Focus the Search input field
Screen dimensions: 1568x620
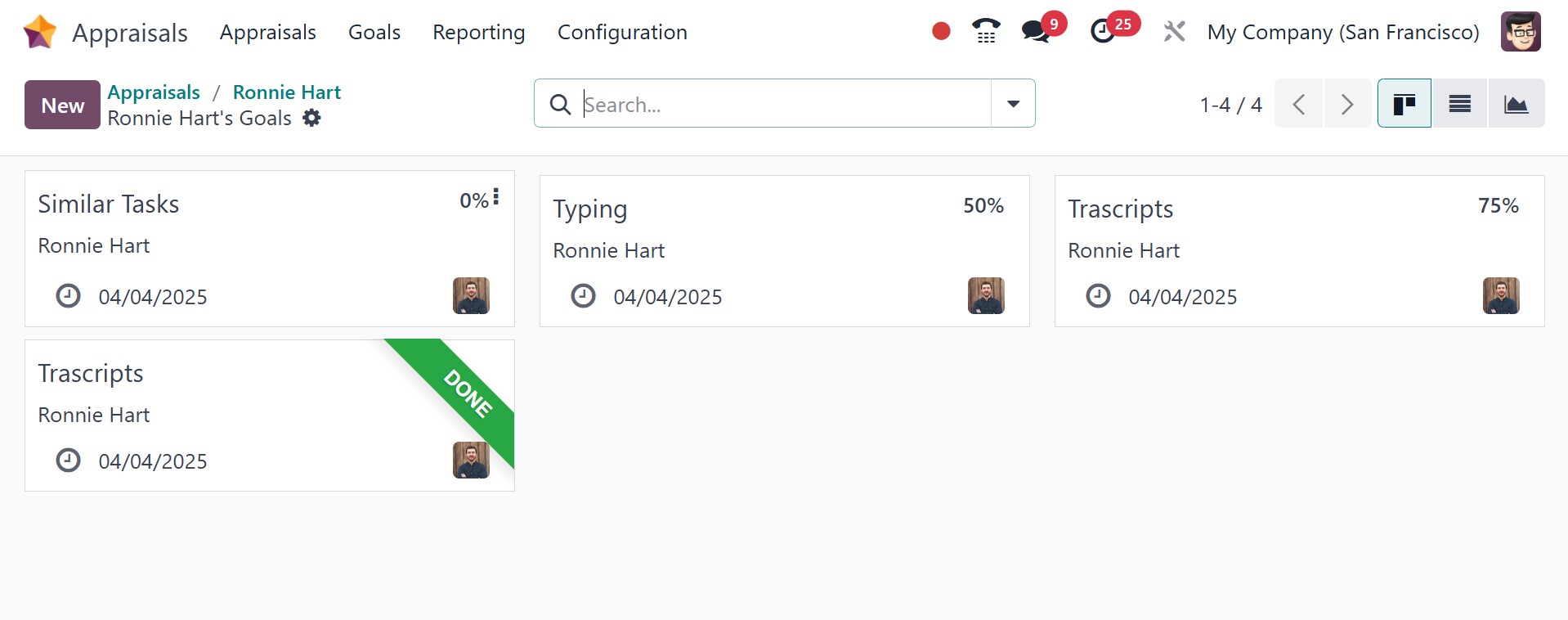[x=783, y=104]
